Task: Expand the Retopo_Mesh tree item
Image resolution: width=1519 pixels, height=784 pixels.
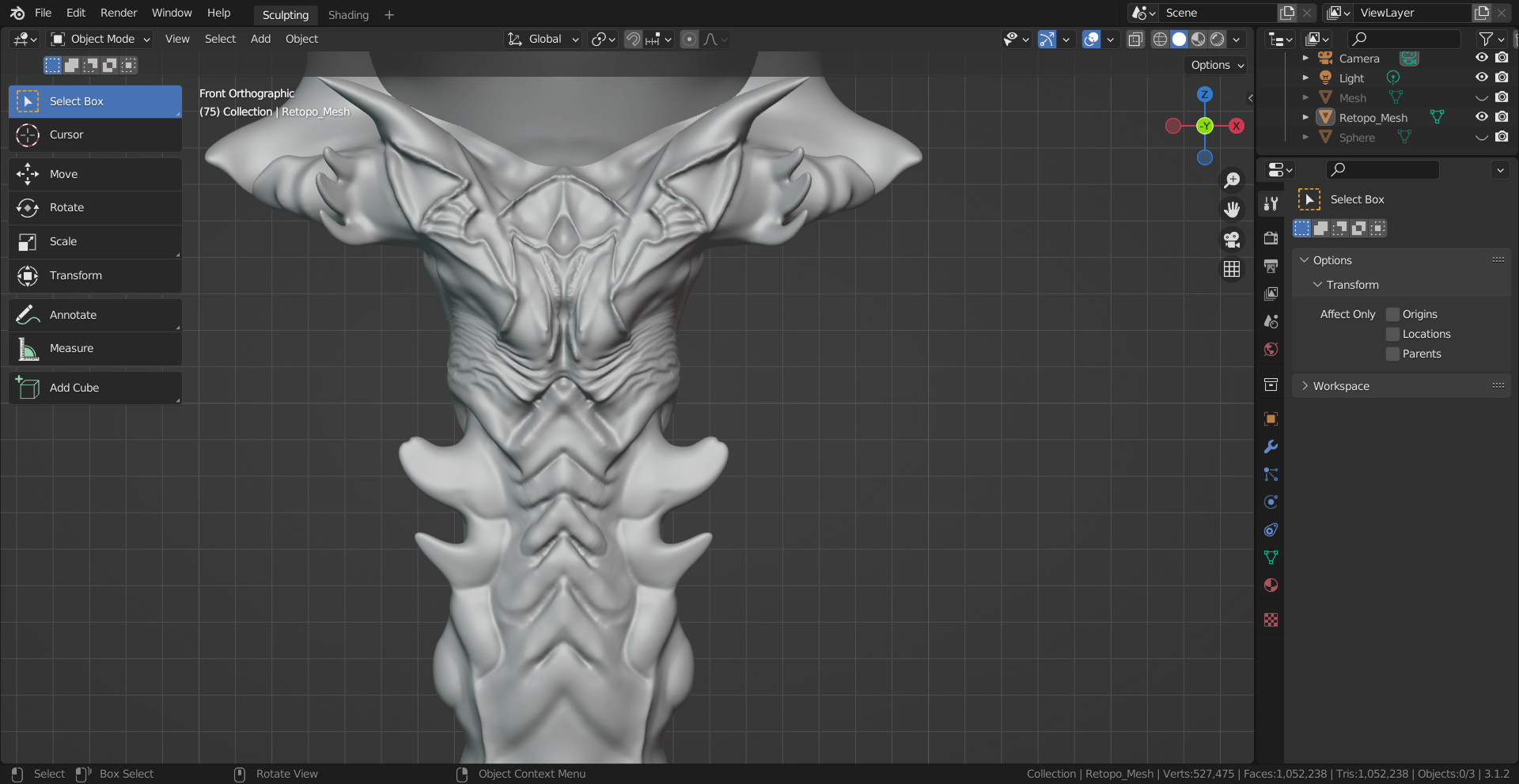Action: click(1305, 117)
